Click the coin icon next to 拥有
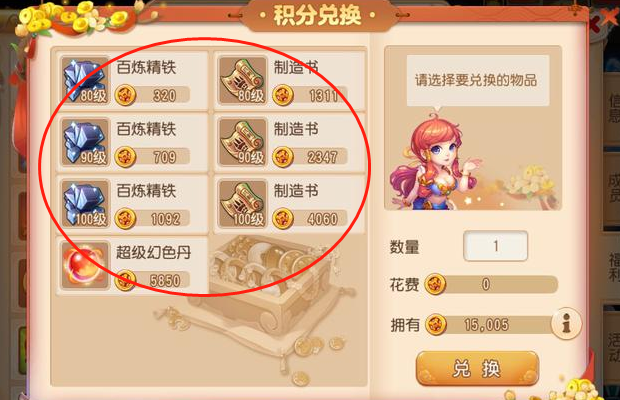Image resolution: width=620 pixels, height=400 pixels. [436, 325]
